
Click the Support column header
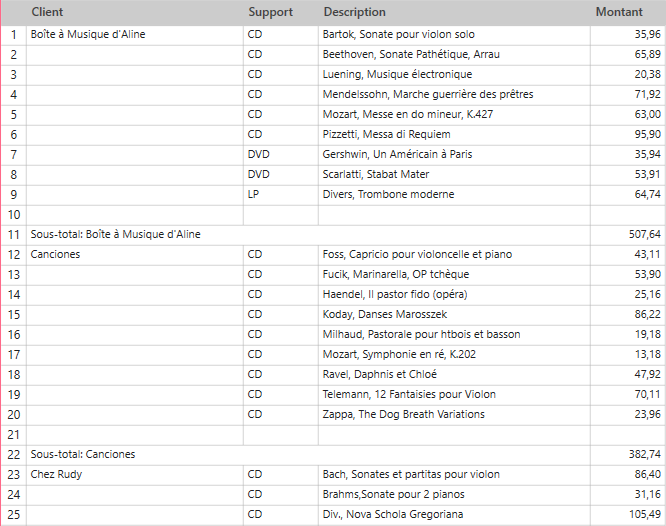coord(270,12)
